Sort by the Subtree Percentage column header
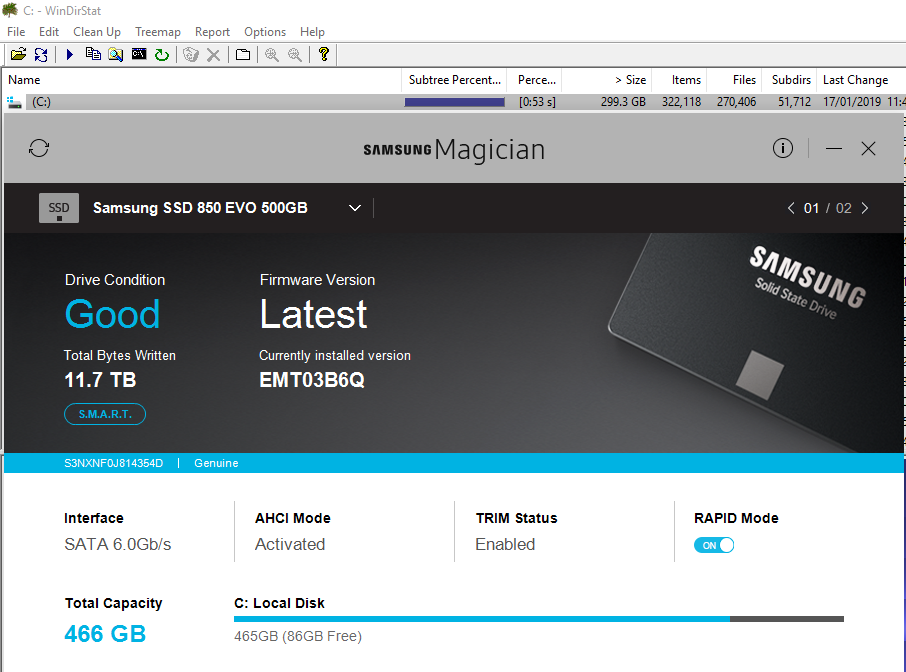The width and height of the screenshot is (906, 672). point(454,80)
